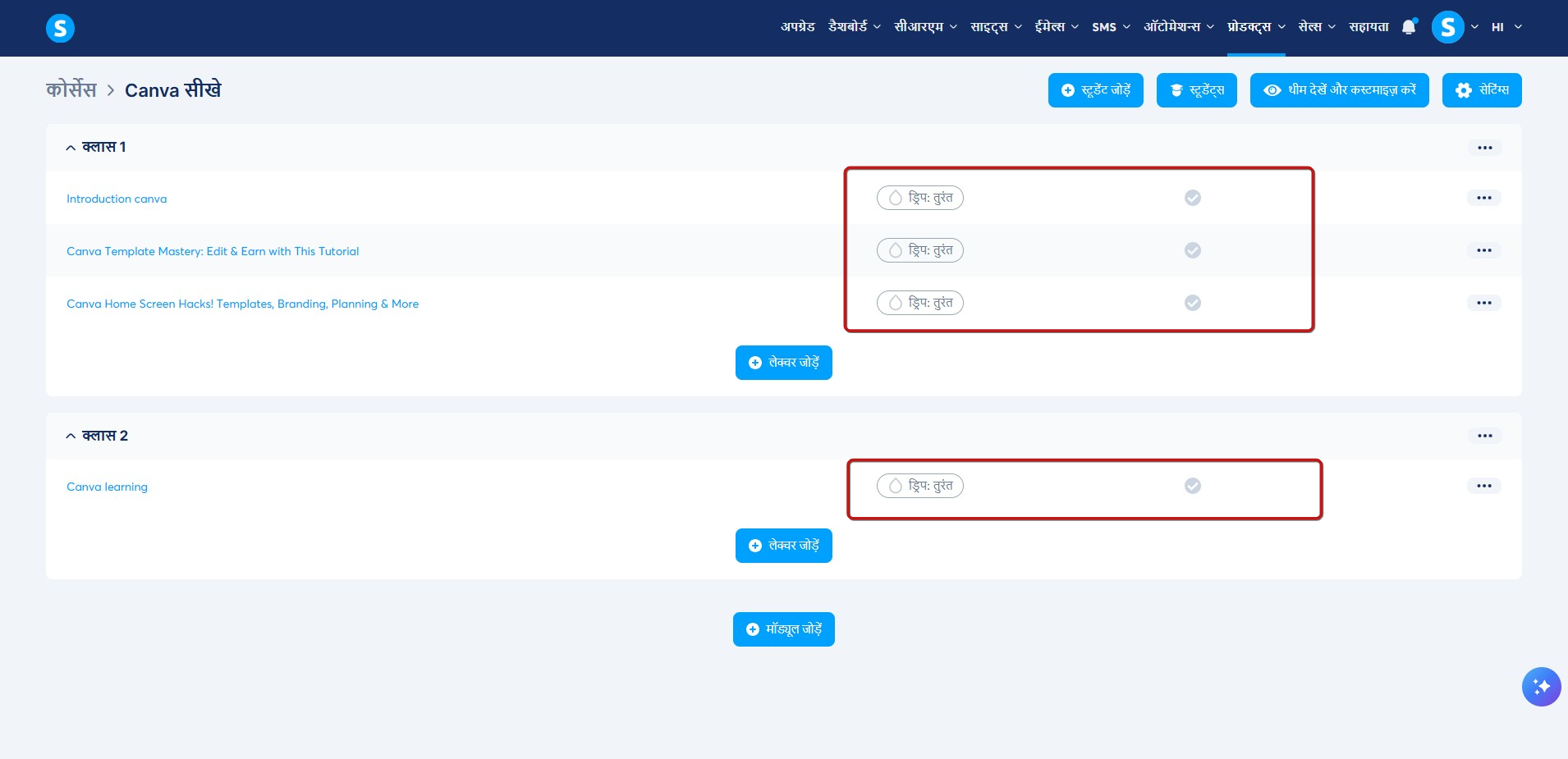Toggle published checkmark for Canva learning

click(1193, 486)
